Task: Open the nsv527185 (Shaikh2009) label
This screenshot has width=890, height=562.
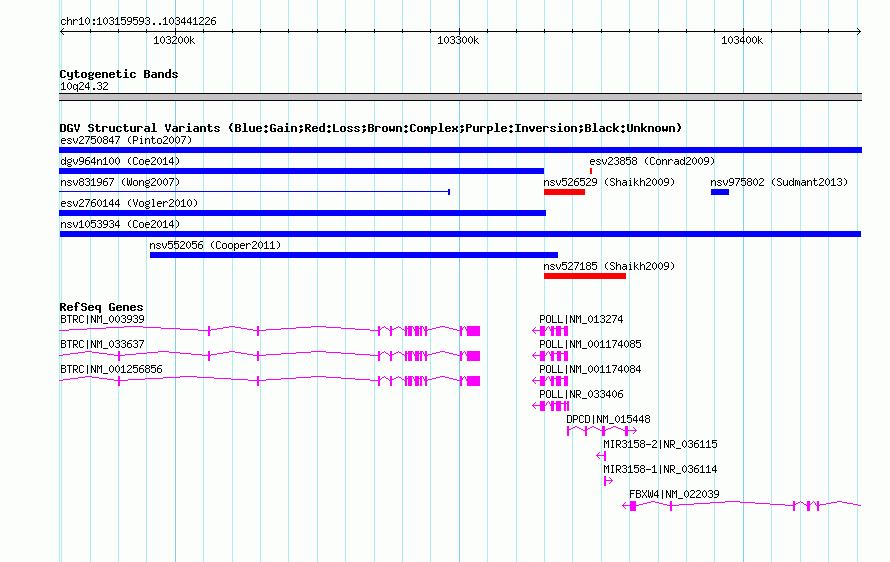Action: [609, 266]
